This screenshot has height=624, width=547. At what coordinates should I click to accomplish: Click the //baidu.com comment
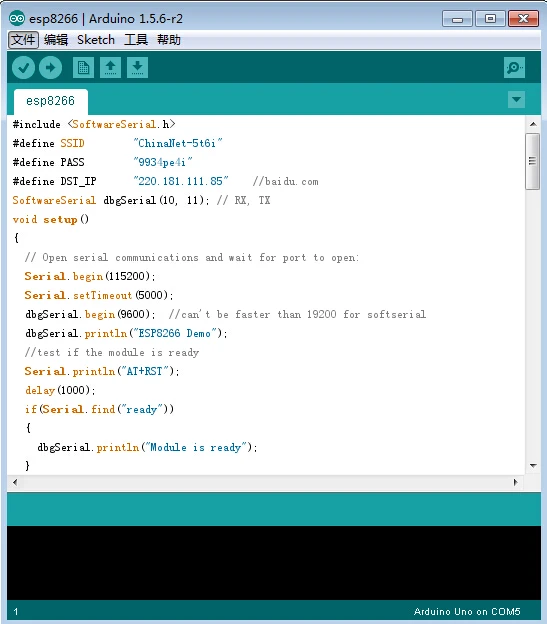285,181
